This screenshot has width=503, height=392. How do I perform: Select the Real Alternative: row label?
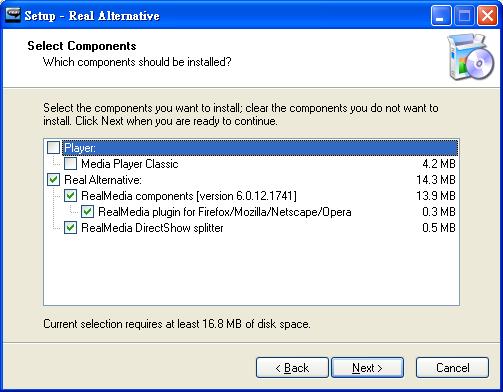[103, 180]
